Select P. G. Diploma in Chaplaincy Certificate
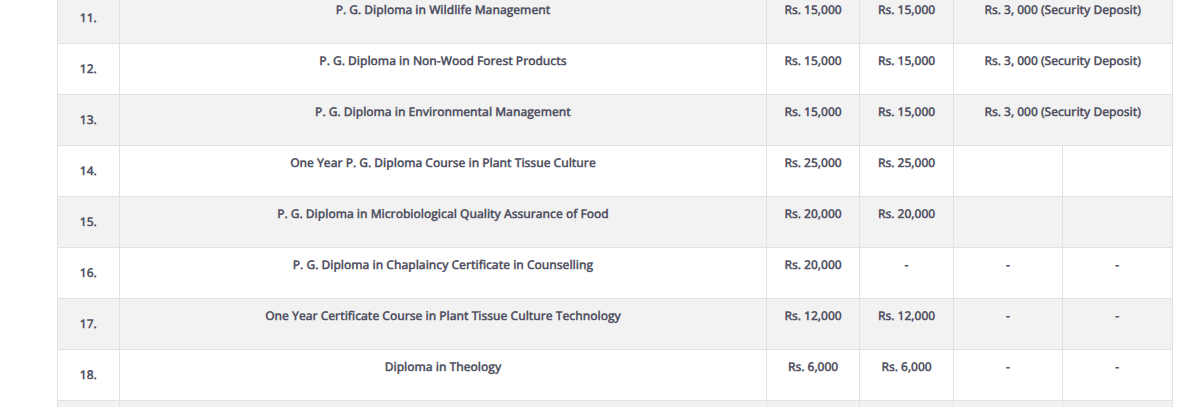 [x=442, y=265]
